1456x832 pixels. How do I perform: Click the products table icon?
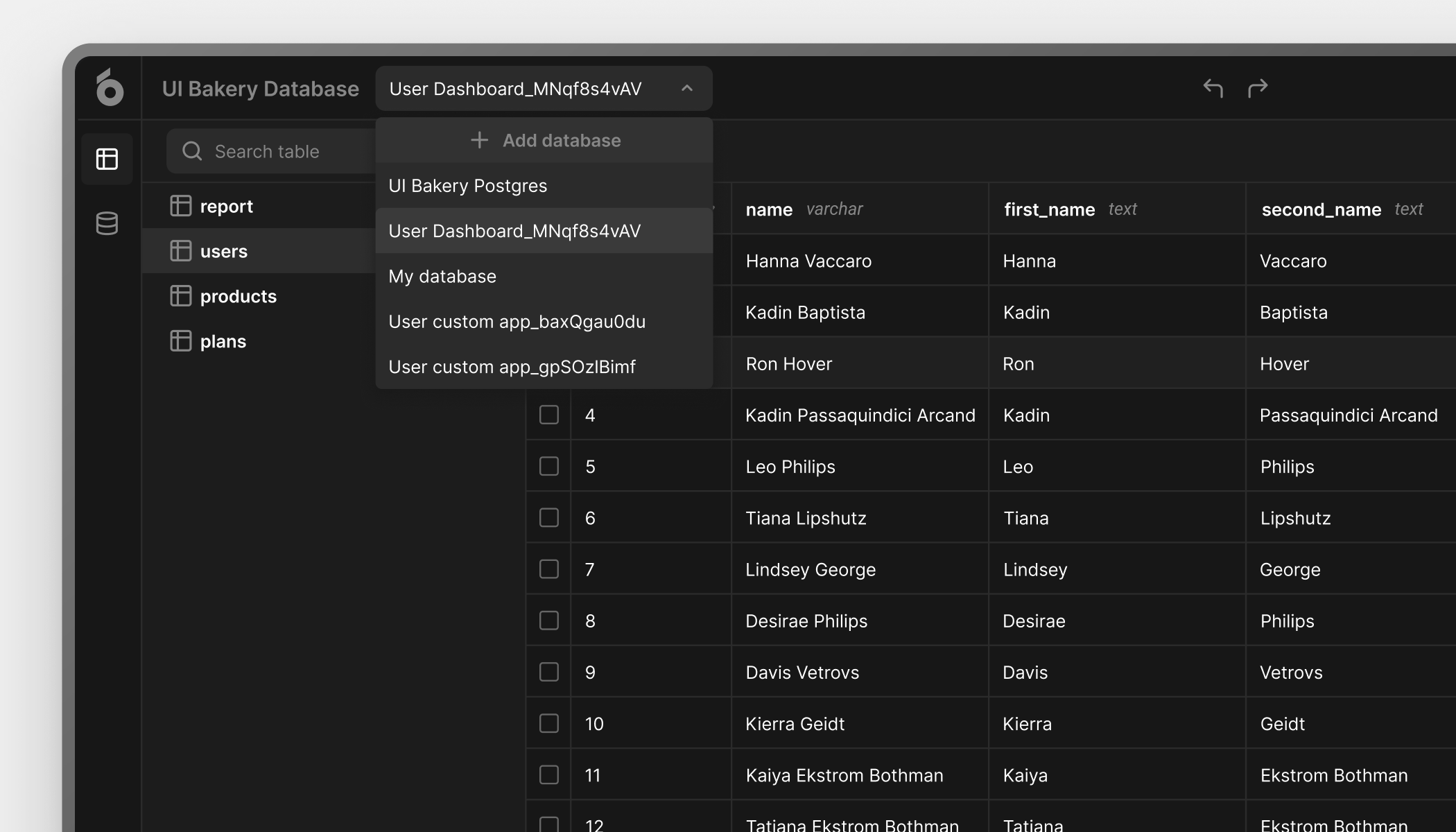180,296
